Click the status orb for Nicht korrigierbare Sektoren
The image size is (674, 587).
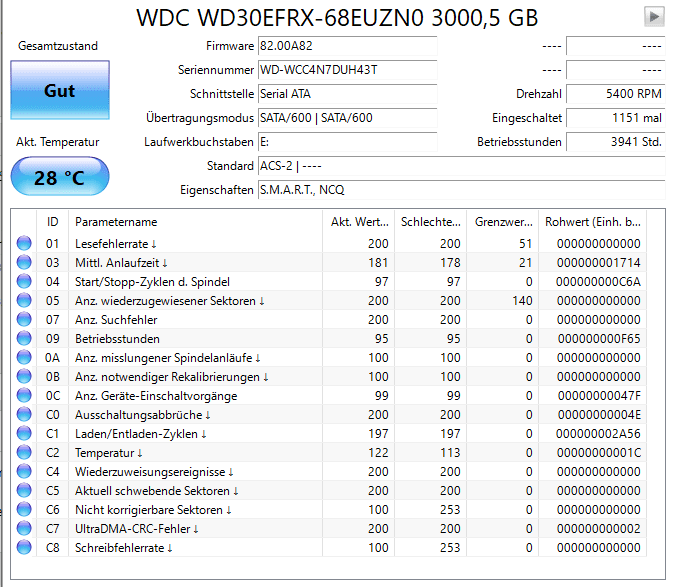pos(24,509)
